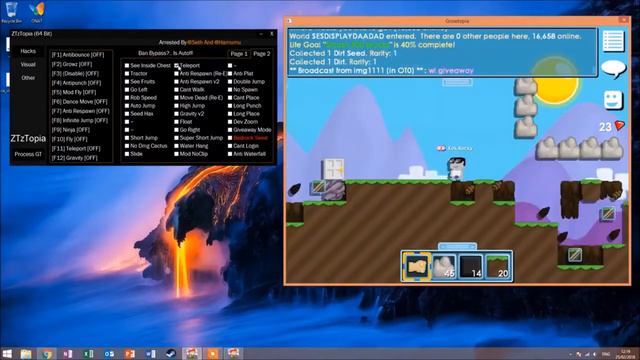Image resolution: width=640 pixels, height=360 pixels.
Task: Click the Windows Start button
Action: point(7,354)
